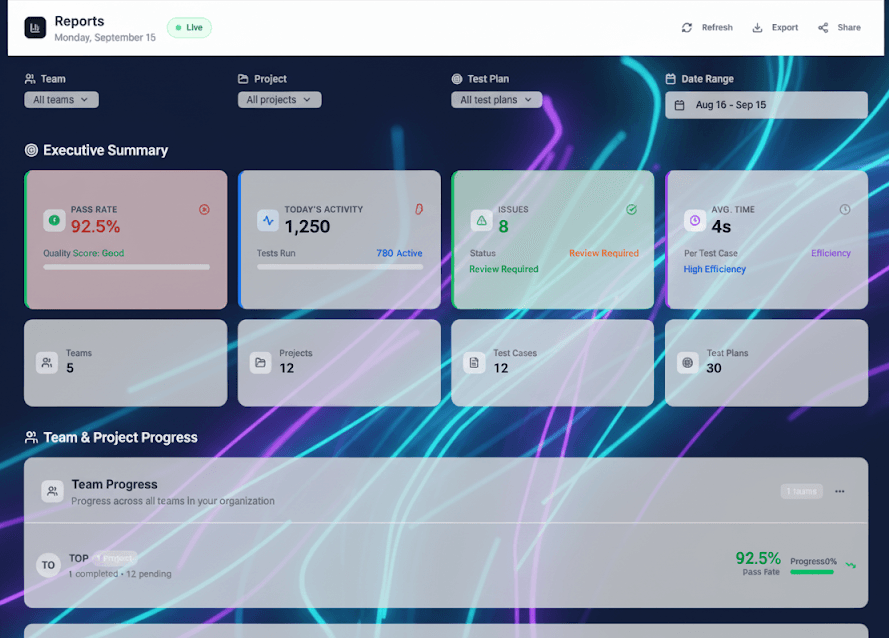Click the Issues triangle icon

point(480,219)
